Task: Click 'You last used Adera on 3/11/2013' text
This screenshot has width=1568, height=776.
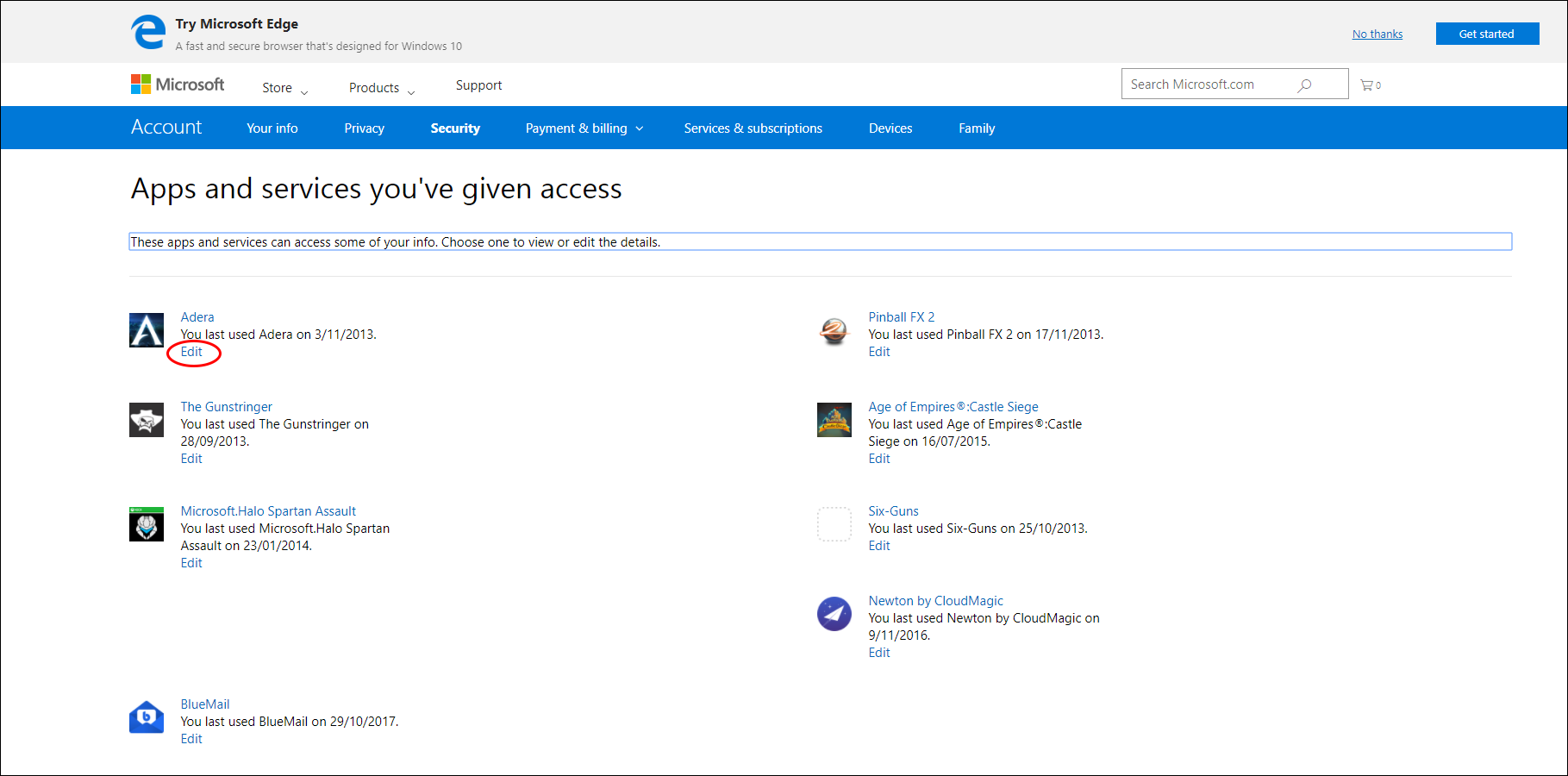Action: pos(278,335)
